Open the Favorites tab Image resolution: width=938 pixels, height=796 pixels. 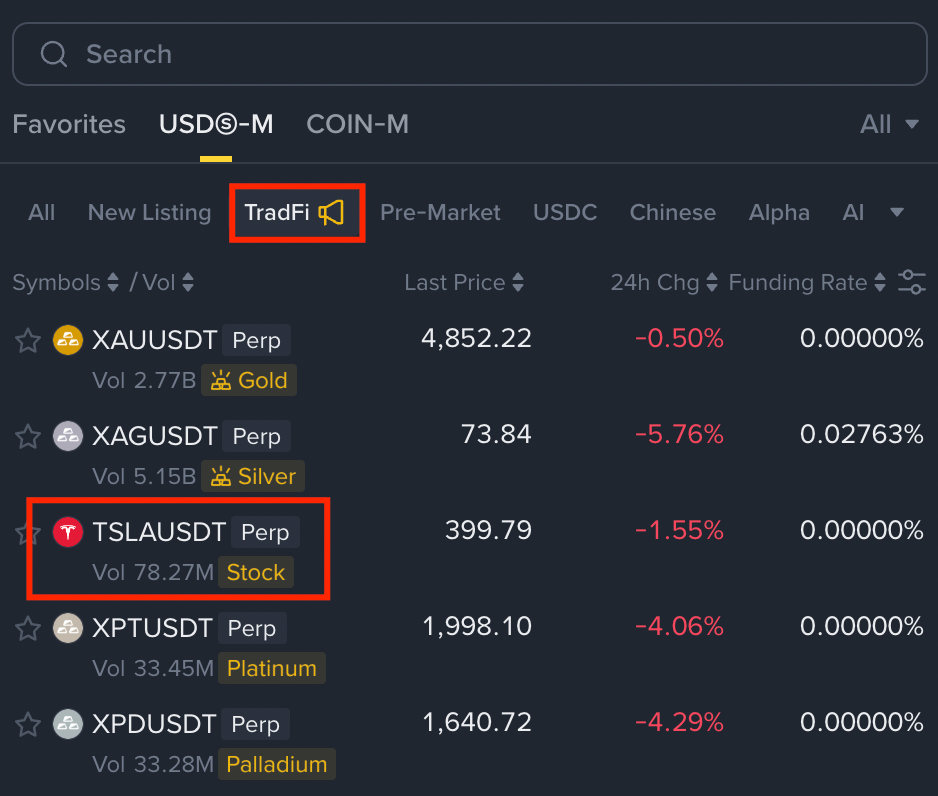[69, 124]
